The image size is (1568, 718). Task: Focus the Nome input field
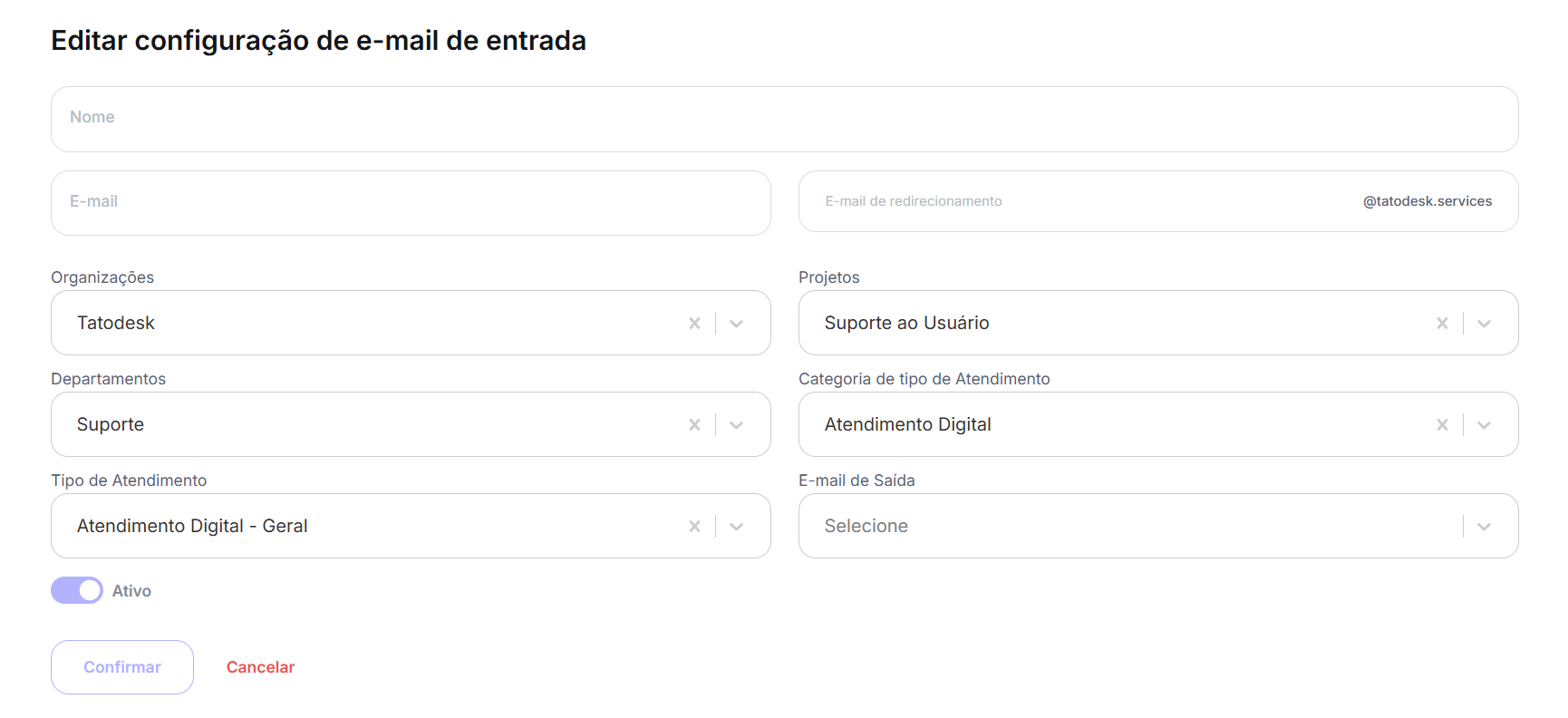click(784, 119)
